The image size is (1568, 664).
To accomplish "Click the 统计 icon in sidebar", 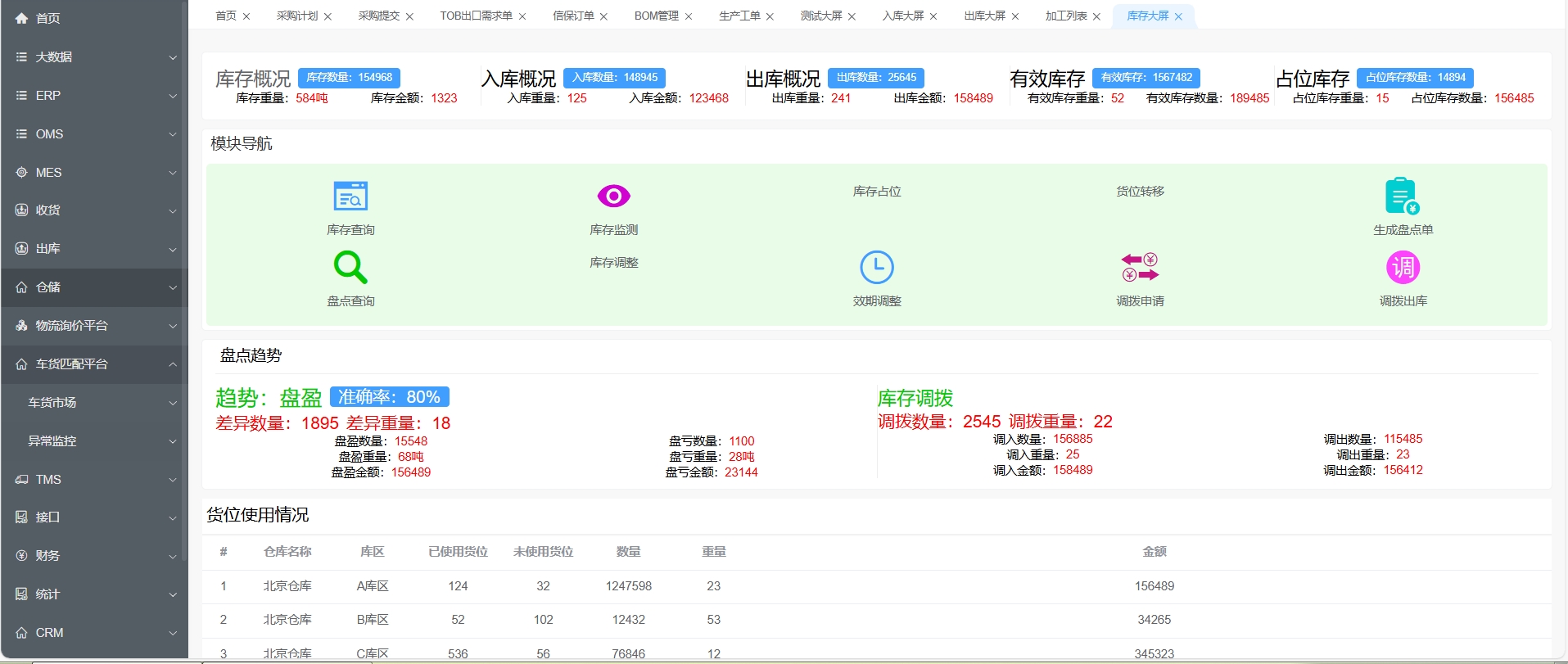I will (21, 594).
